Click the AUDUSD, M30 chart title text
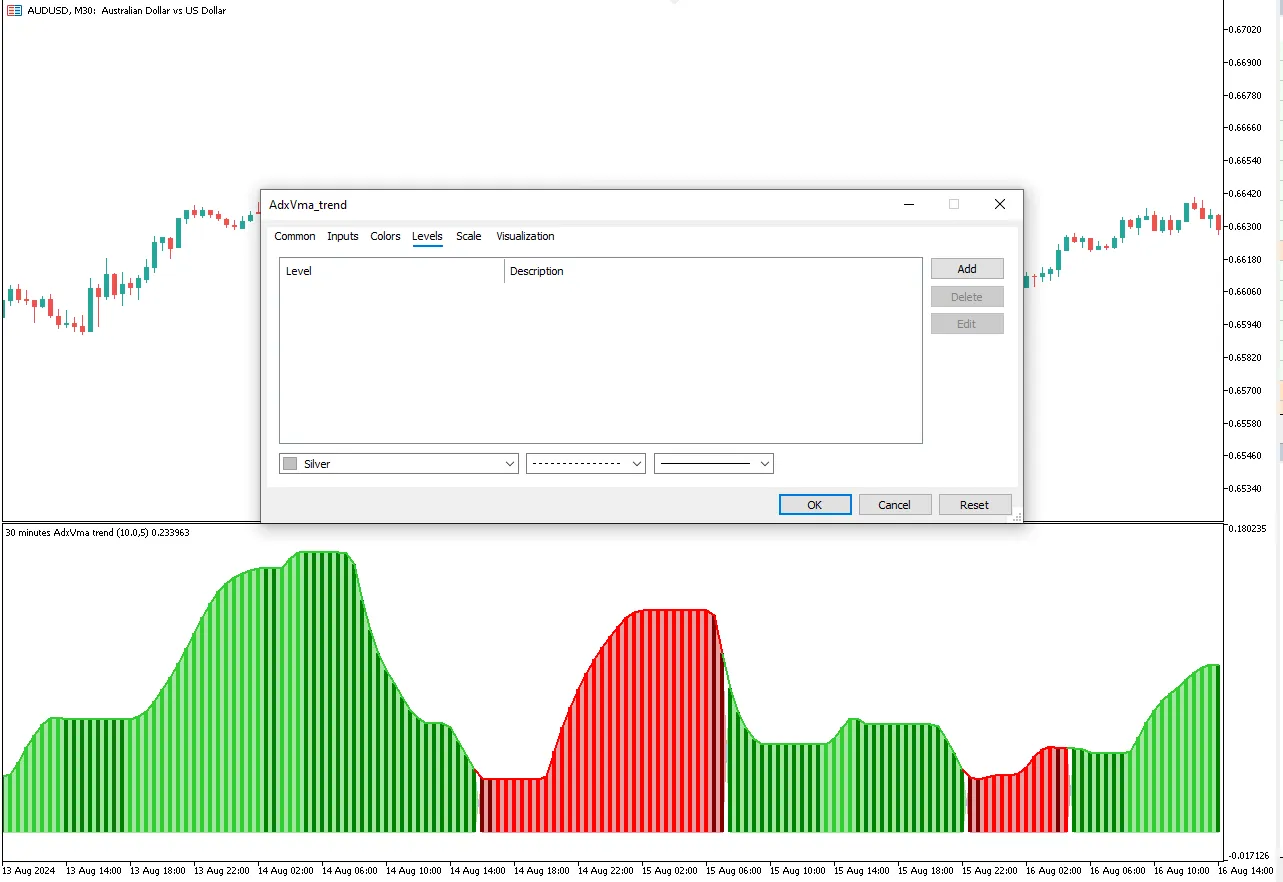 click(x=127, y=11)
